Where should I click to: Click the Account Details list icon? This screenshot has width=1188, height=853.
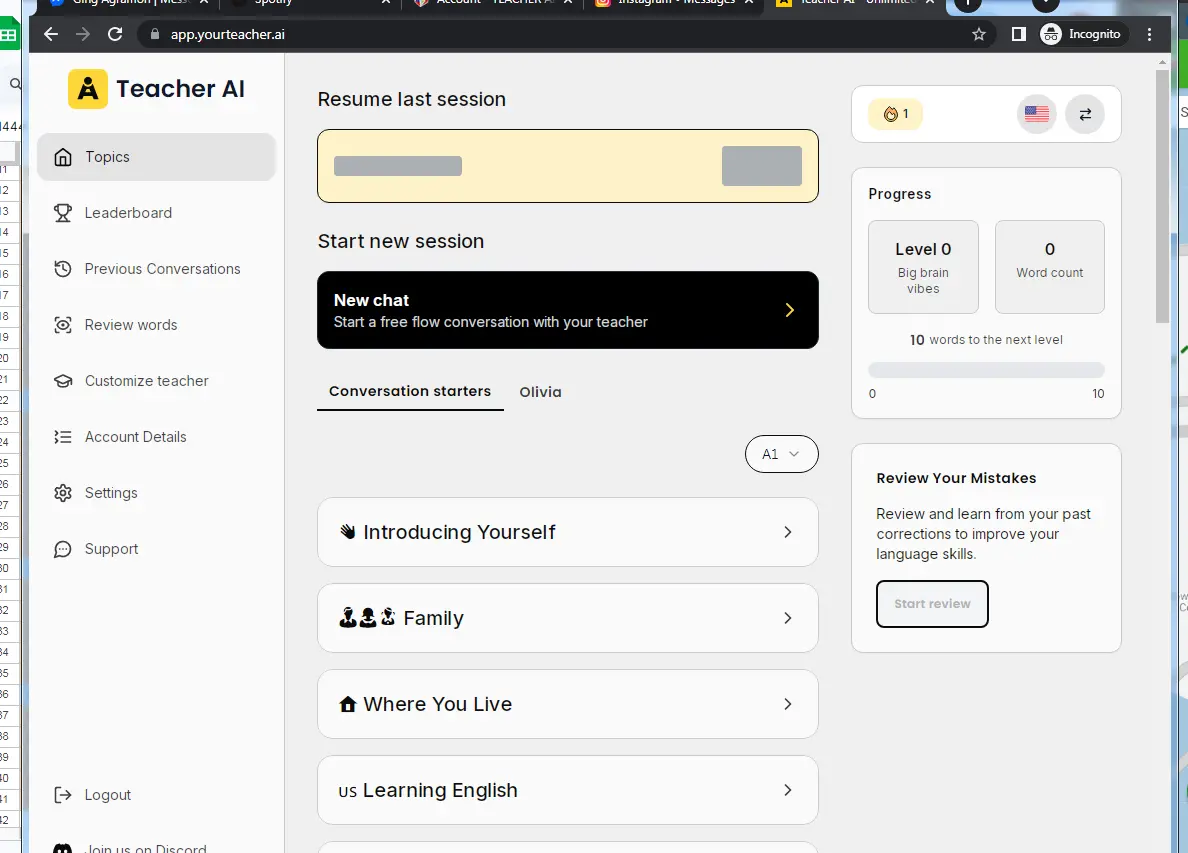coord(63,437)
